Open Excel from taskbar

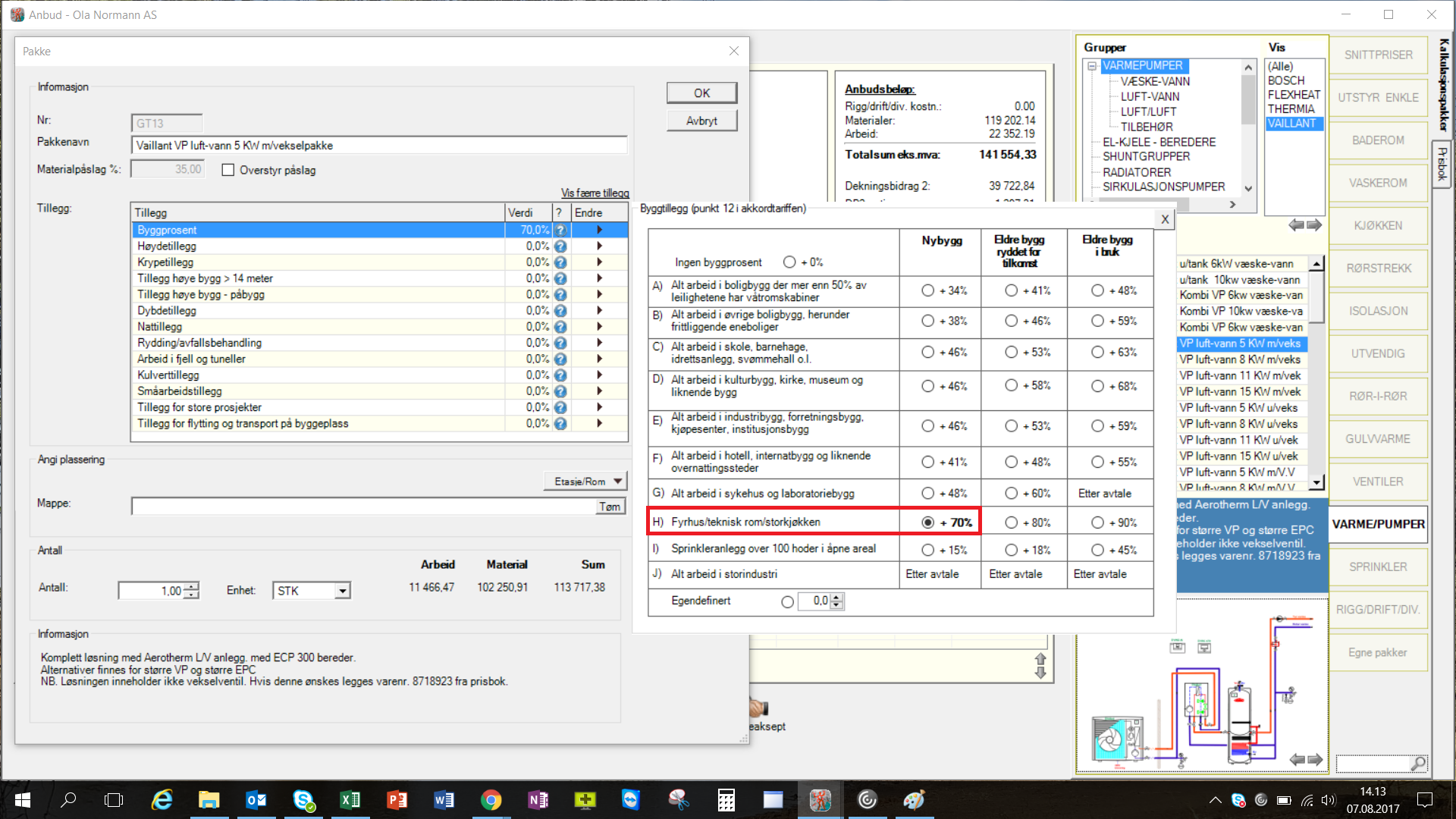[350, 800]
